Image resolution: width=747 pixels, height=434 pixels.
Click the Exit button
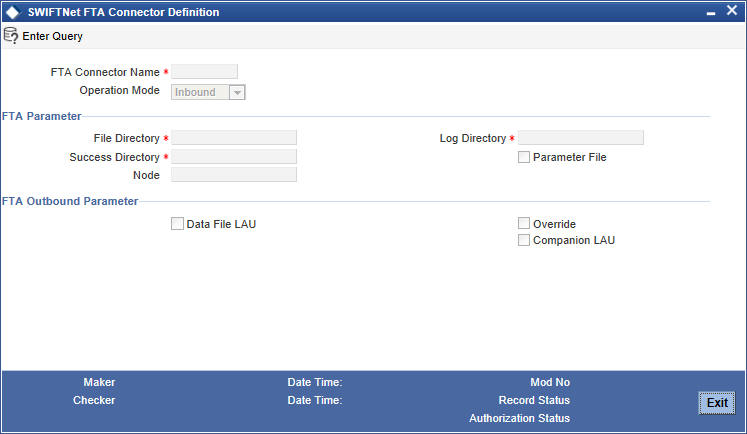[x=717, y=403]
